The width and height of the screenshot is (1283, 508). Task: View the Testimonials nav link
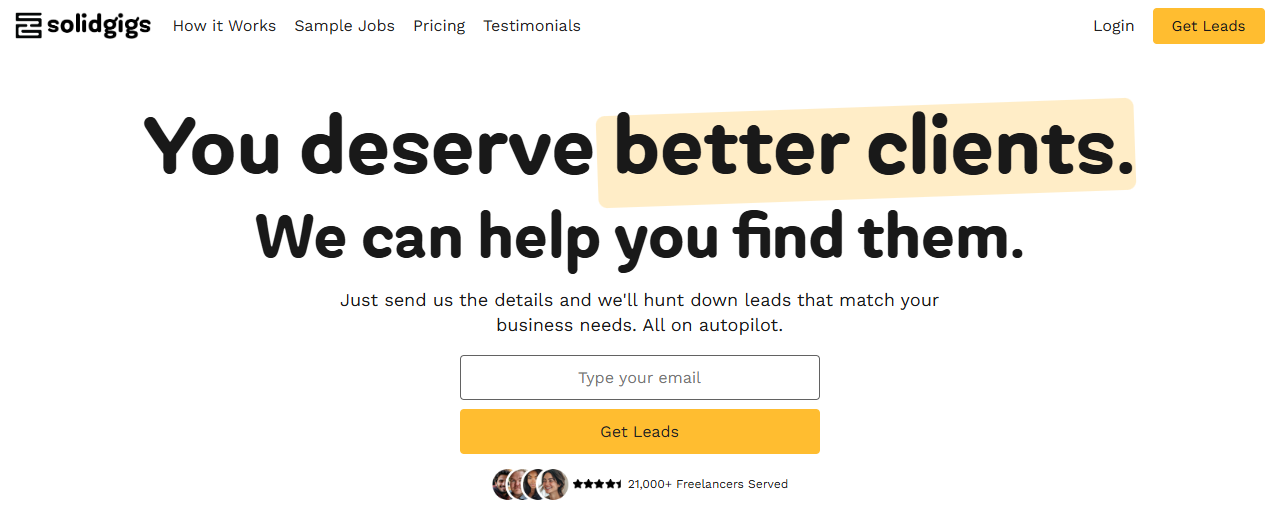click(532, 26)
